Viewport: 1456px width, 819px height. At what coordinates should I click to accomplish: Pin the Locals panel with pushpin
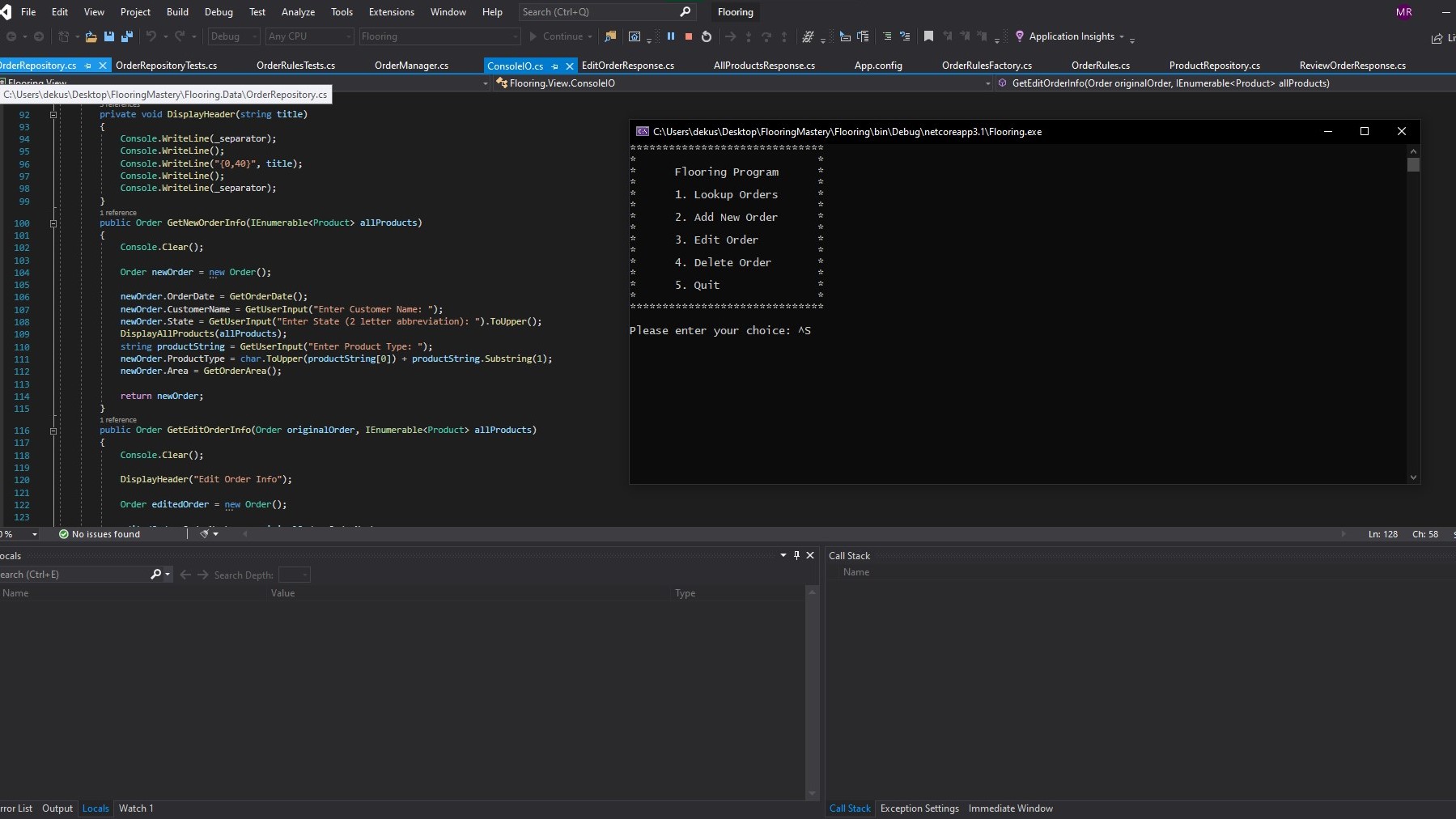796,555
